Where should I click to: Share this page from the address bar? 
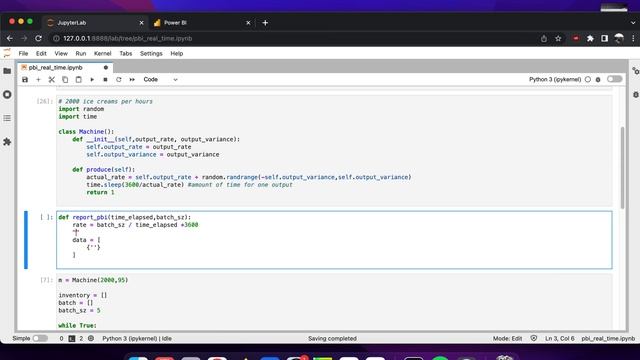544,38
